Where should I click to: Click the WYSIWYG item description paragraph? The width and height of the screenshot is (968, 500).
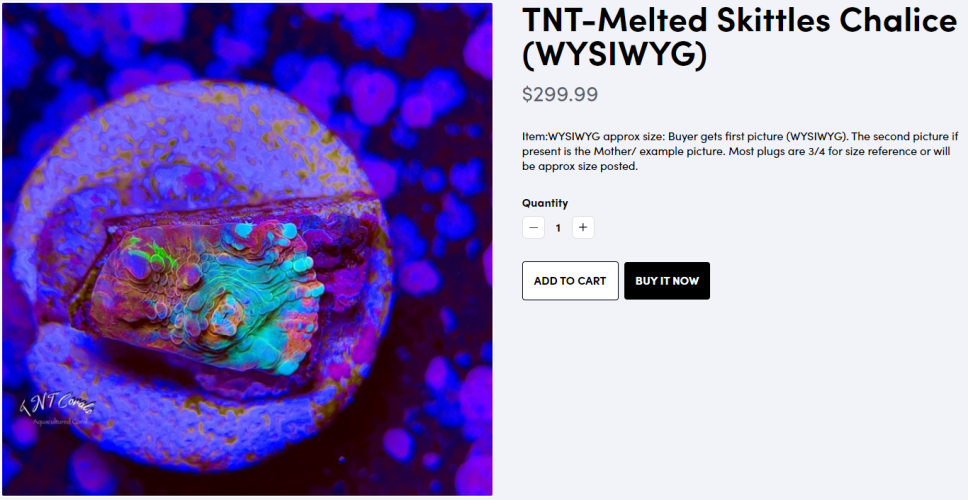coord(736,151)
